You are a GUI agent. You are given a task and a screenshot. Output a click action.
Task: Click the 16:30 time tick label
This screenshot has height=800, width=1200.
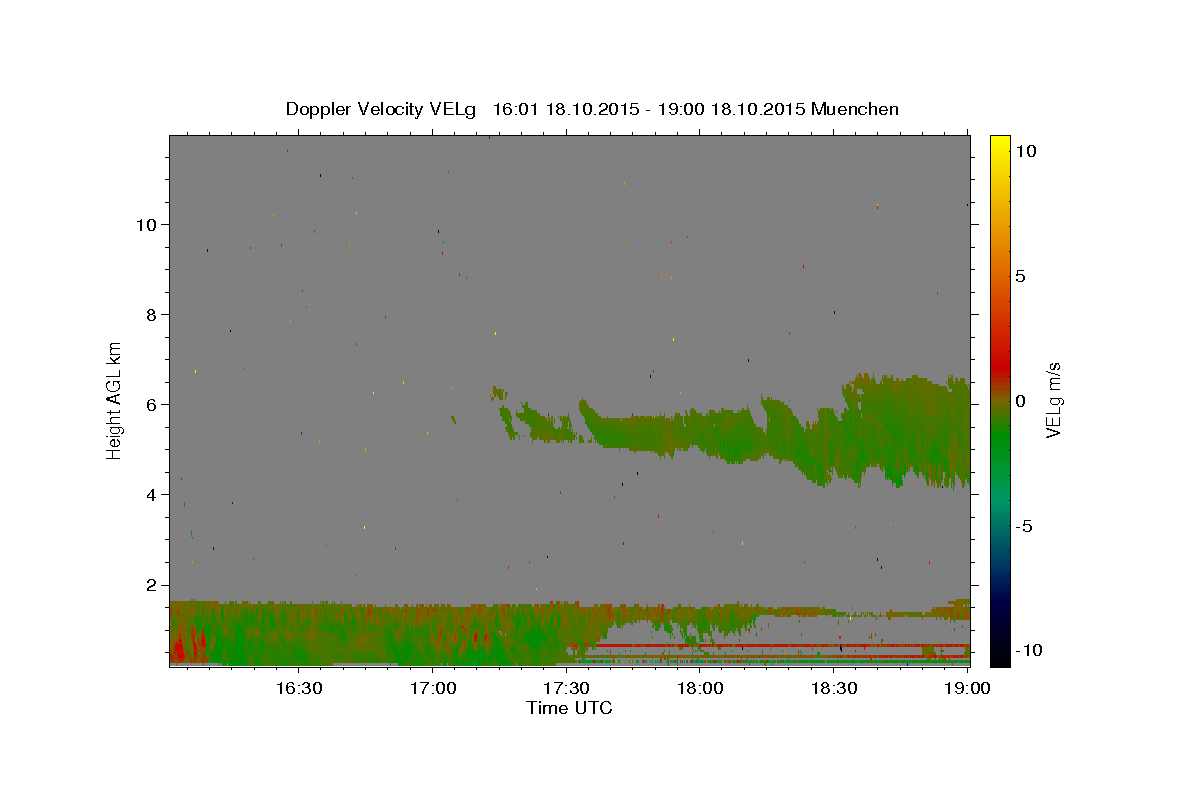298,688
